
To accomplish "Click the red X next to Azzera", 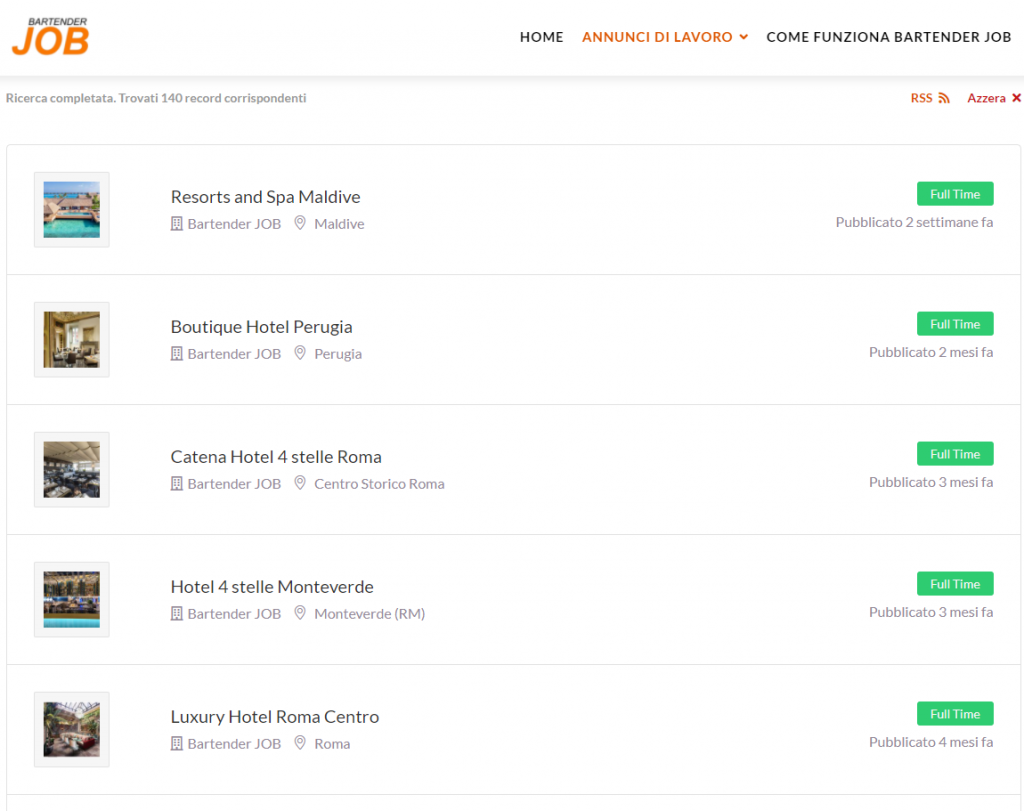I will (x=1016, y=98).
